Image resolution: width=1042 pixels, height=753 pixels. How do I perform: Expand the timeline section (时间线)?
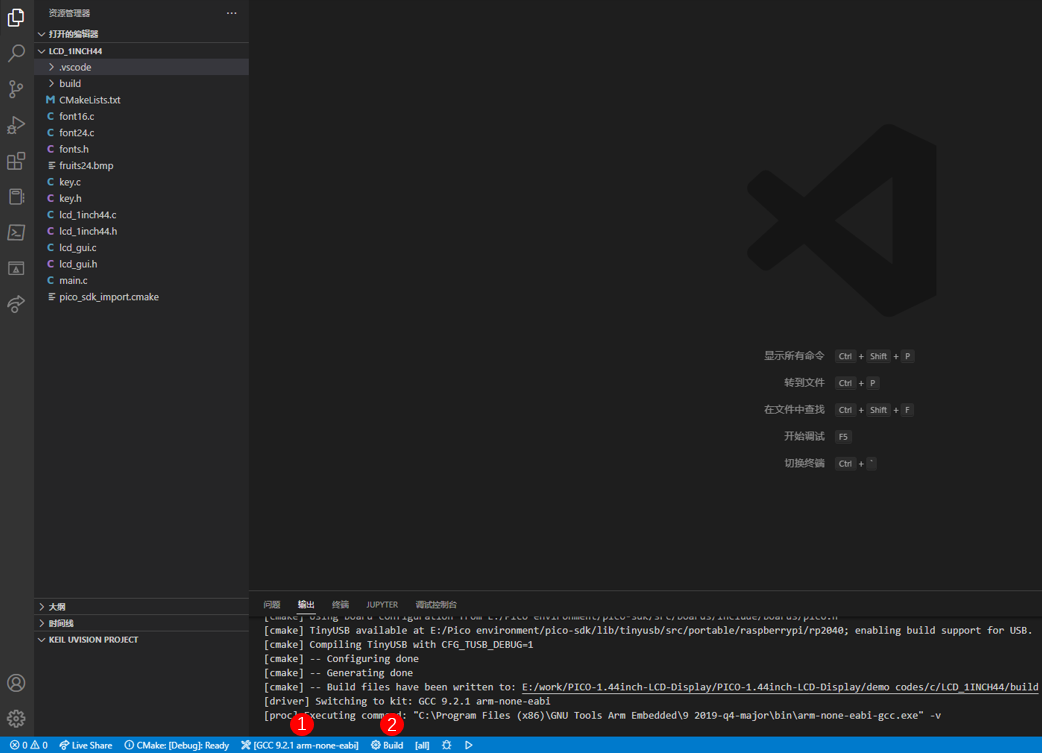tap(142, 623)
